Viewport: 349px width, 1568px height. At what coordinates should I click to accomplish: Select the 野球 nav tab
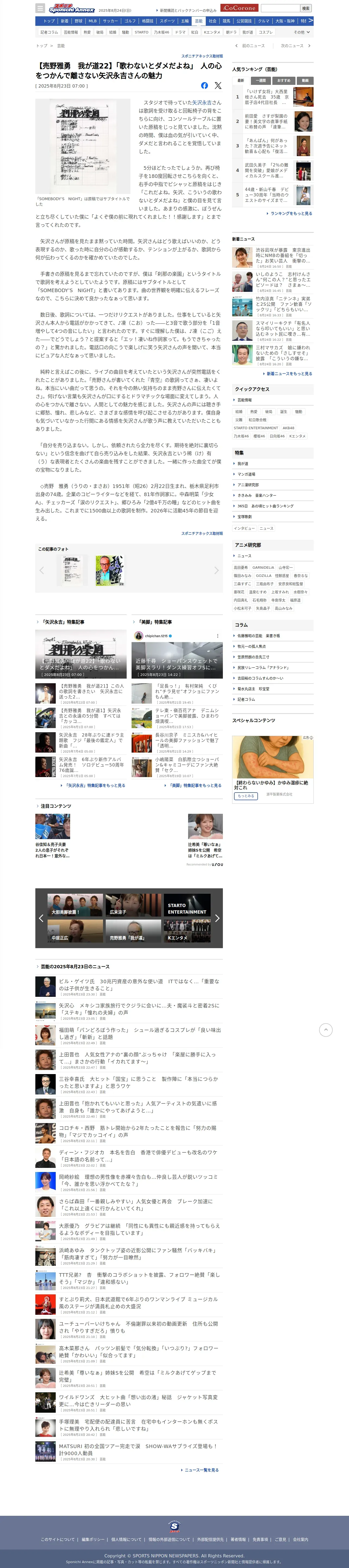tap(79, 21)
